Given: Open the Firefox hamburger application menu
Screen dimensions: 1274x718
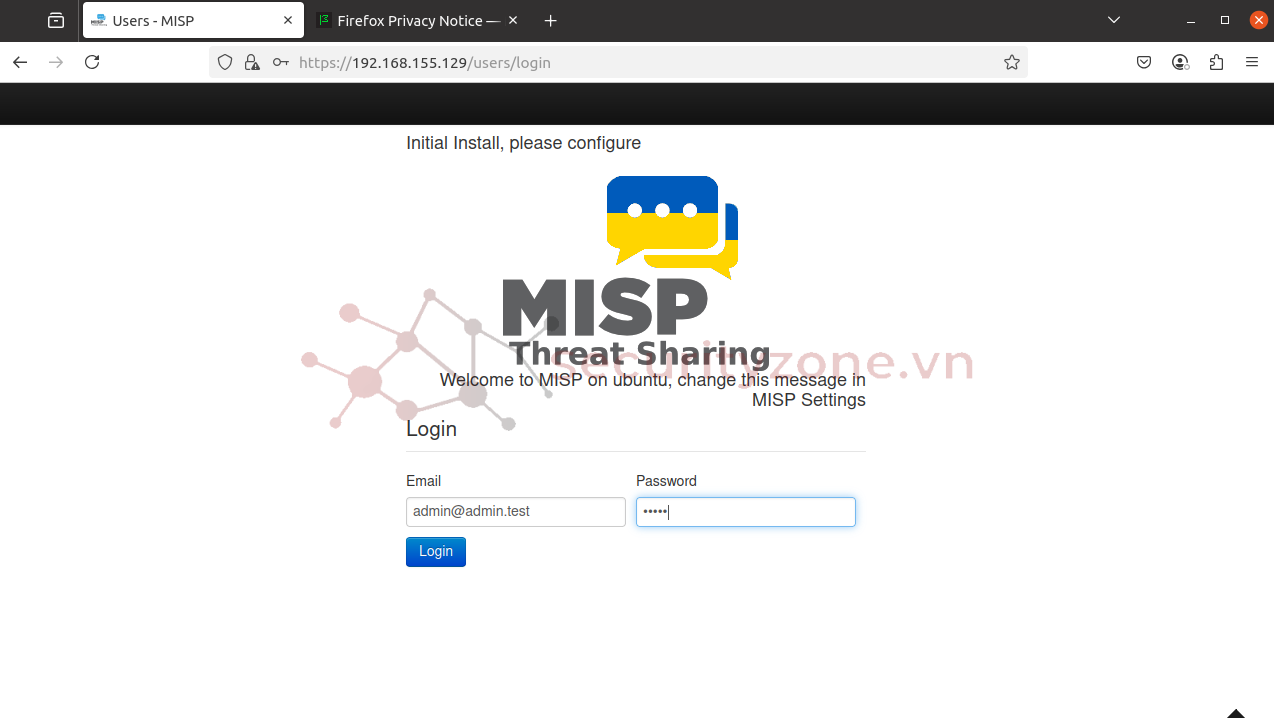Looking at the screenshot, I should [1252, 62].
